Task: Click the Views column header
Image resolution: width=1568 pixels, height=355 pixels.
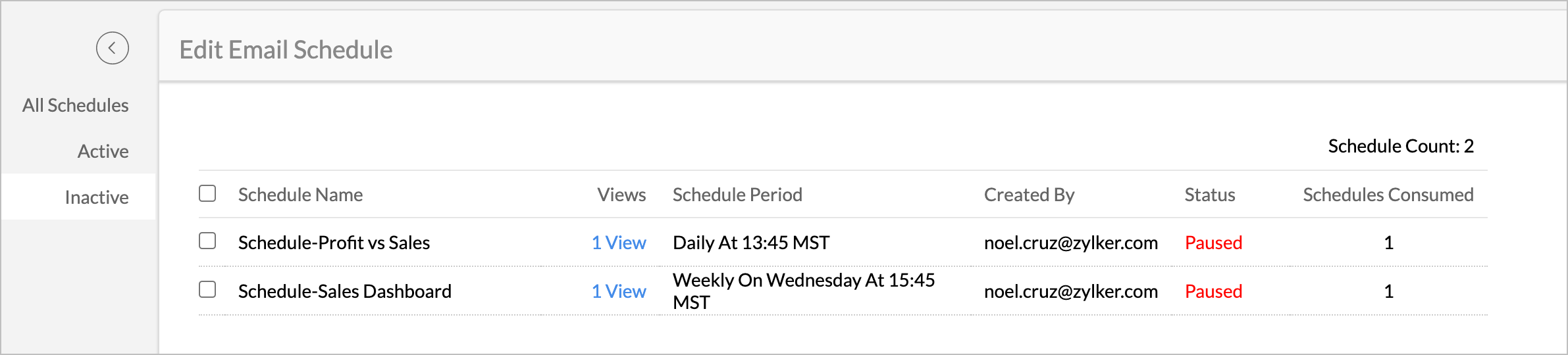Action: (621, 195)
